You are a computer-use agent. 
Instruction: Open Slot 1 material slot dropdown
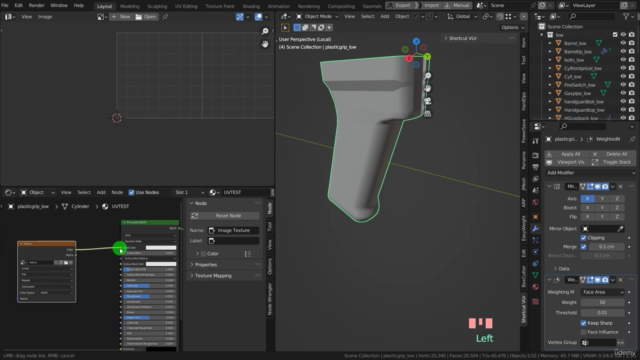pos(189,192)
